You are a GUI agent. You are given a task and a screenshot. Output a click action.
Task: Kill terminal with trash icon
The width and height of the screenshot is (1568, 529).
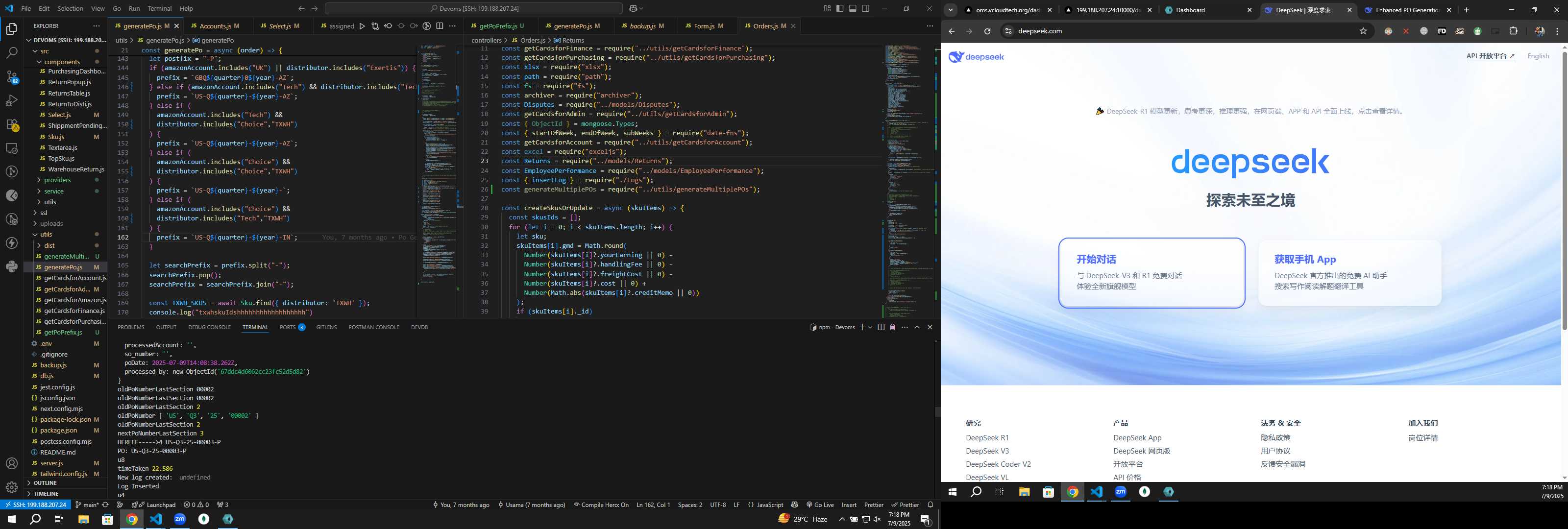892,328
